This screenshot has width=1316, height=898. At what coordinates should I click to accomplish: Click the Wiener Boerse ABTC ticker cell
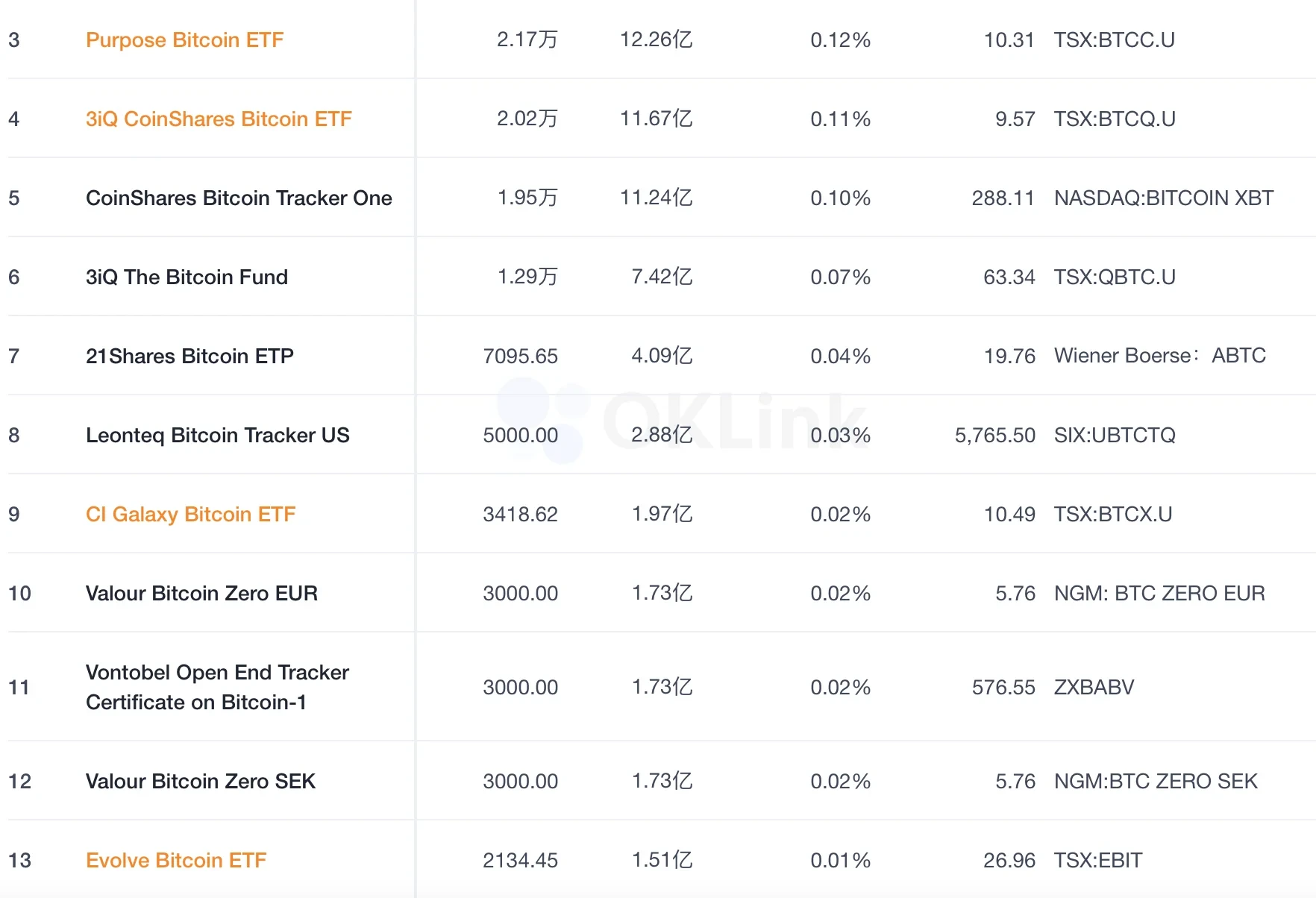1159,357
